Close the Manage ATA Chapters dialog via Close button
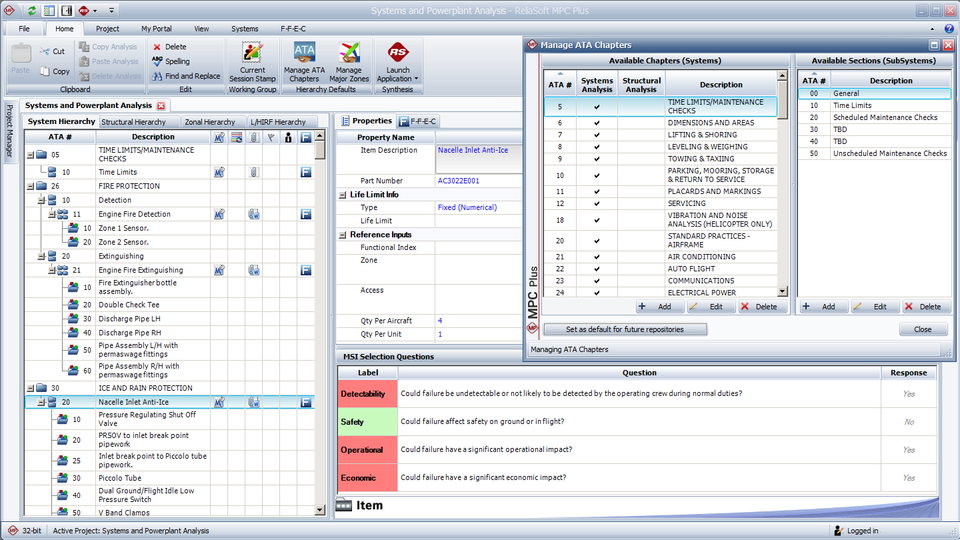The height and width of the screenshot is (540, 960). click(x=923, y=329)
